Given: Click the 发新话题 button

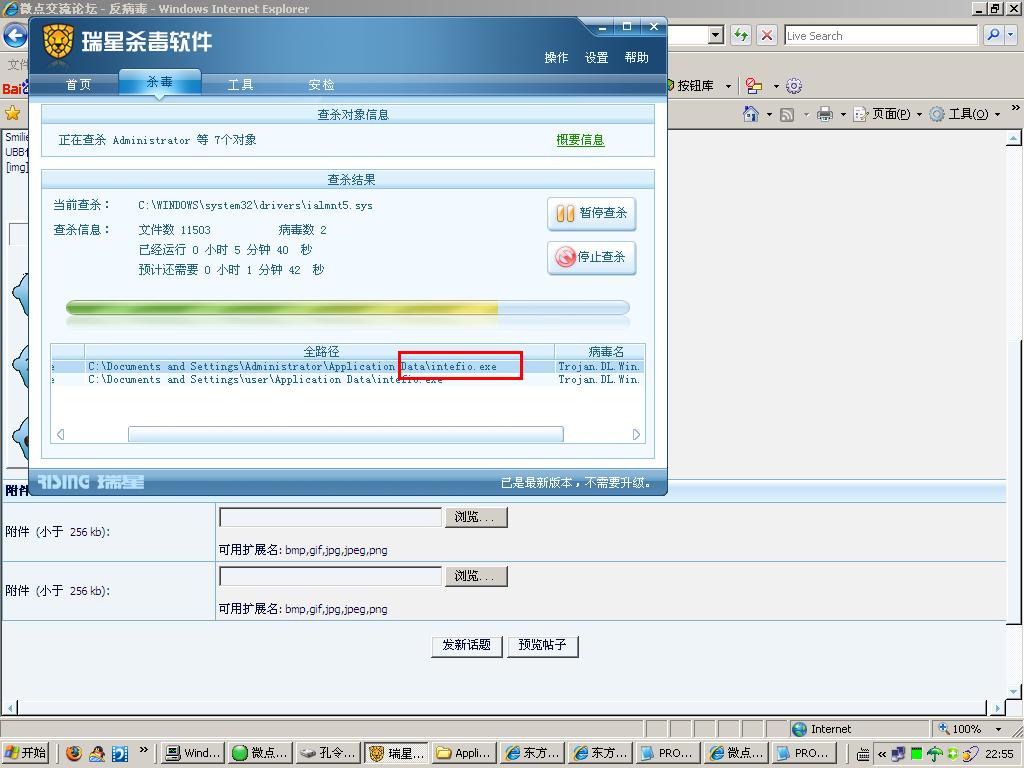Looking at the screenshot, I should tap(466, 645).
